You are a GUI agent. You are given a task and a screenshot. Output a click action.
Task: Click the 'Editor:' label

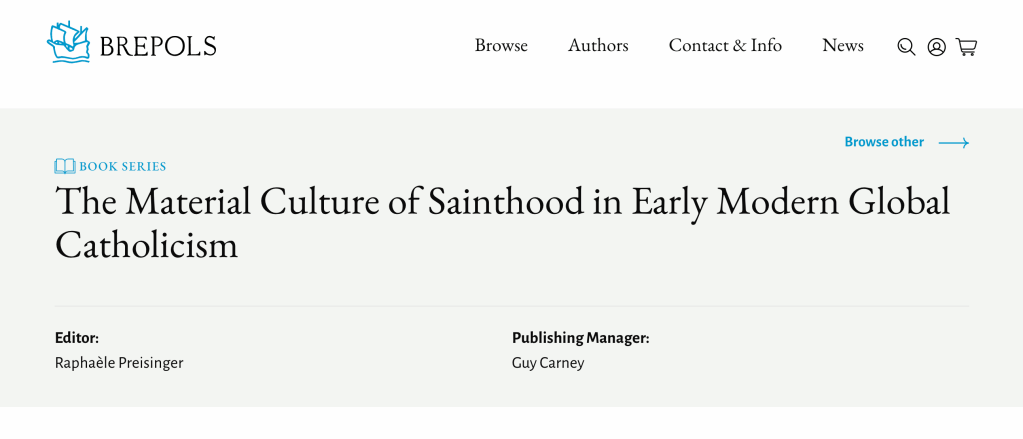pos(77,338)
